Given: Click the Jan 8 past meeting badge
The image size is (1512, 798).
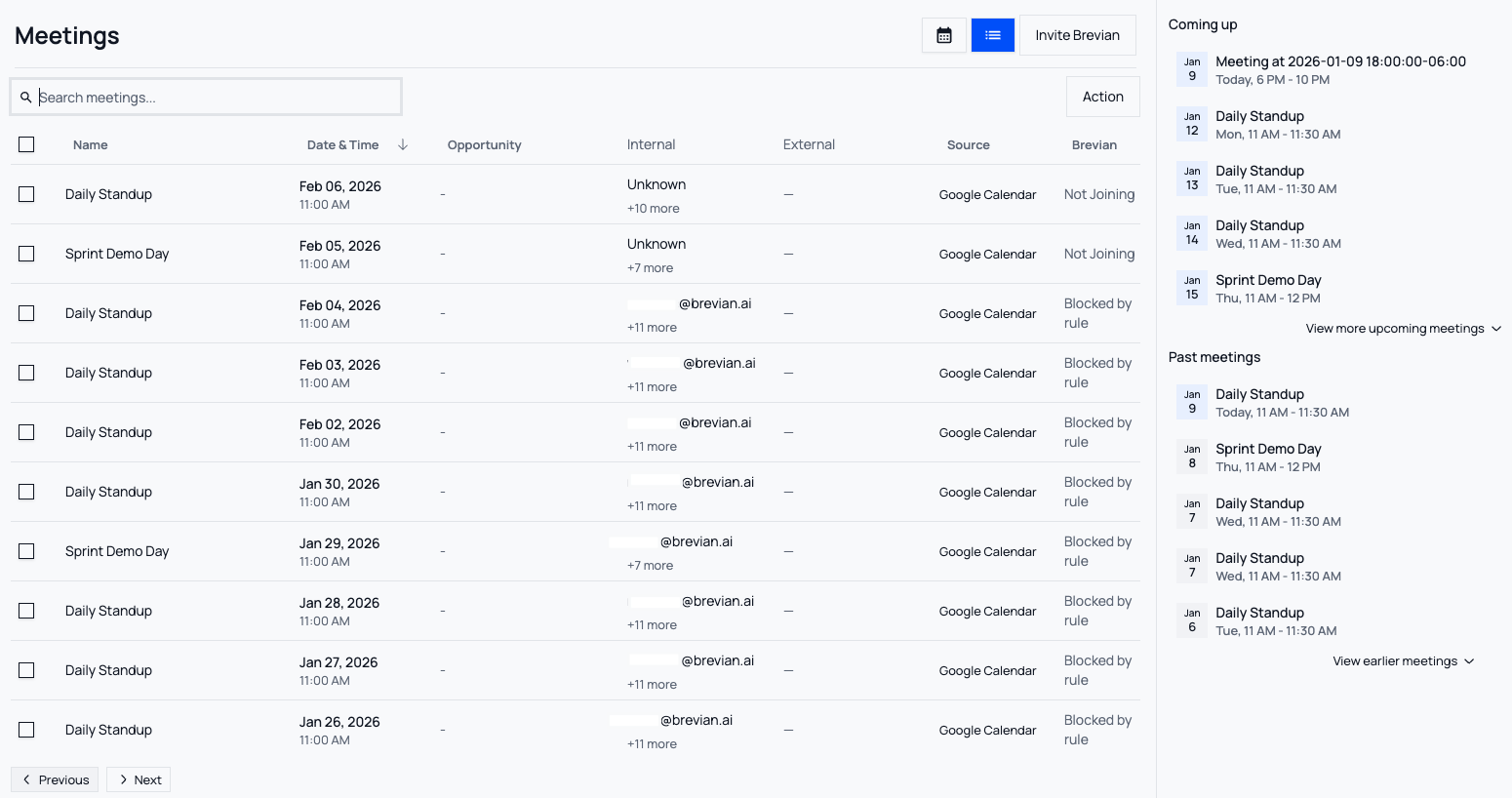Looking at the screenshot, I should [1191, 457].
